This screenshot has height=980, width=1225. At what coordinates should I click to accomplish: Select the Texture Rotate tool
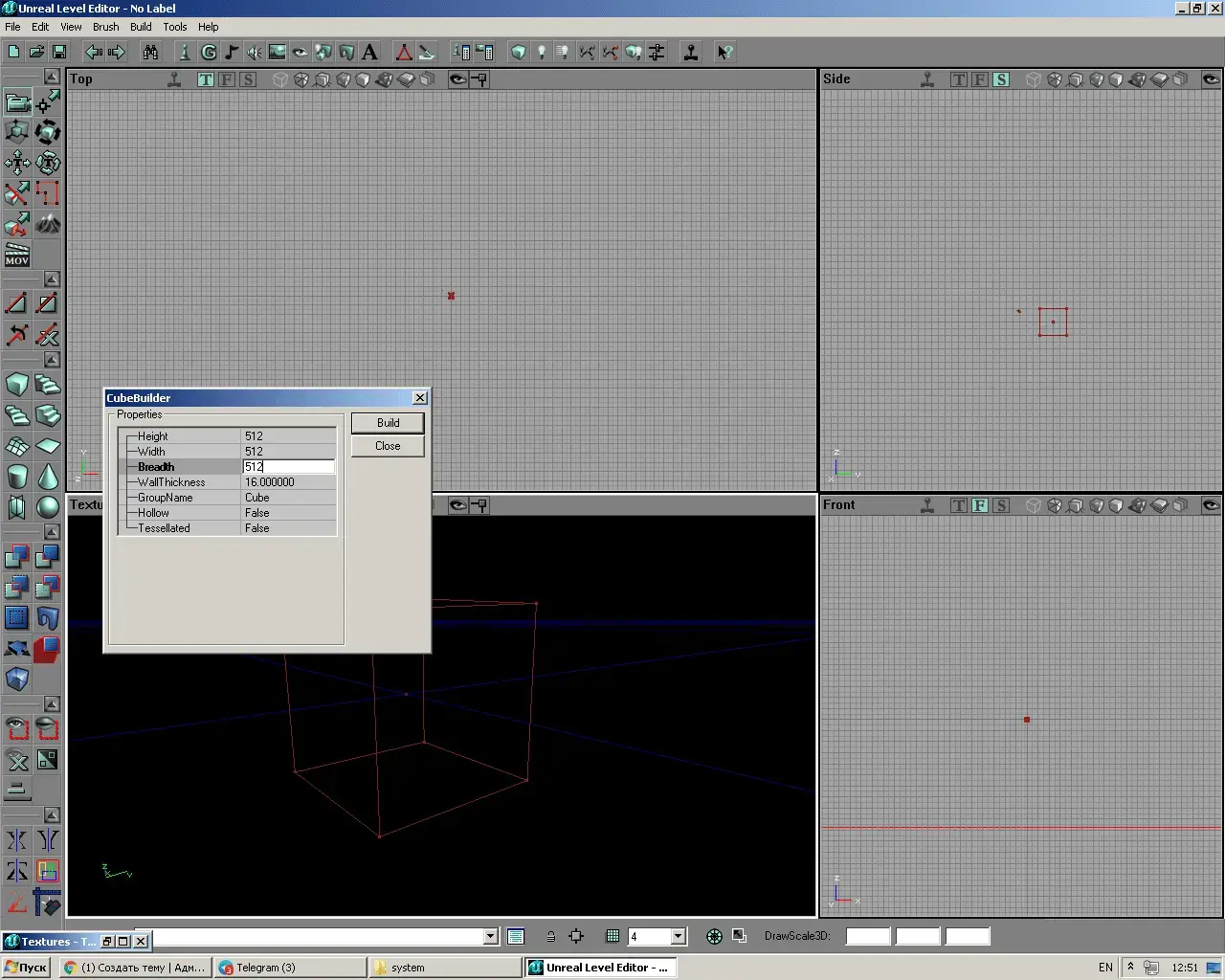point(48,163)
